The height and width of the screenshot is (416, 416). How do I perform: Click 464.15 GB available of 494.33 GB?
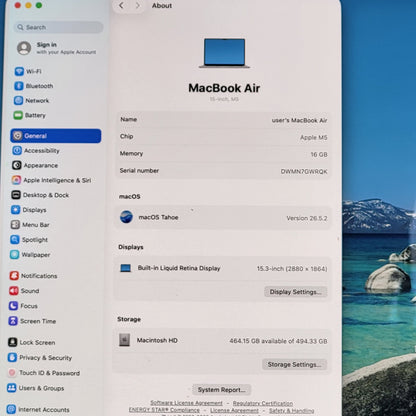point(278,341)
